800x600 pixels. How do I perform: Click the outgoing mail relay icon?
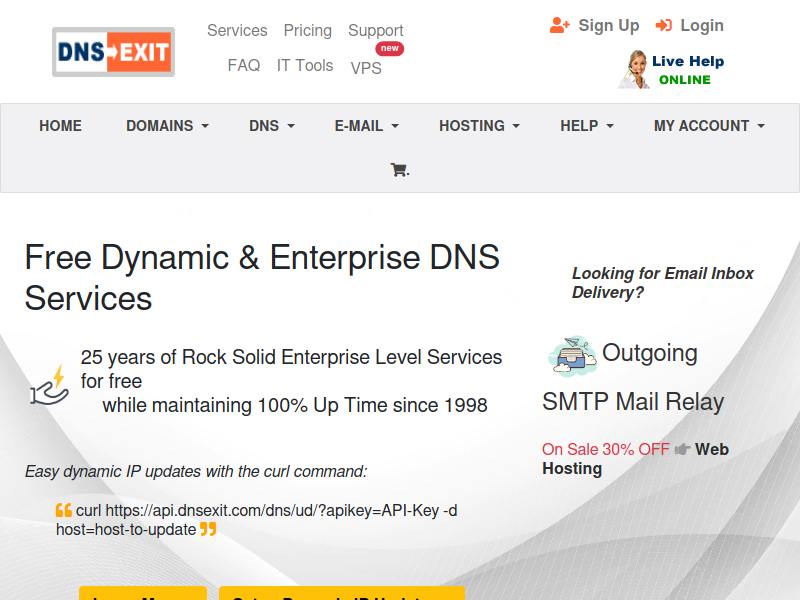(572, 356)
